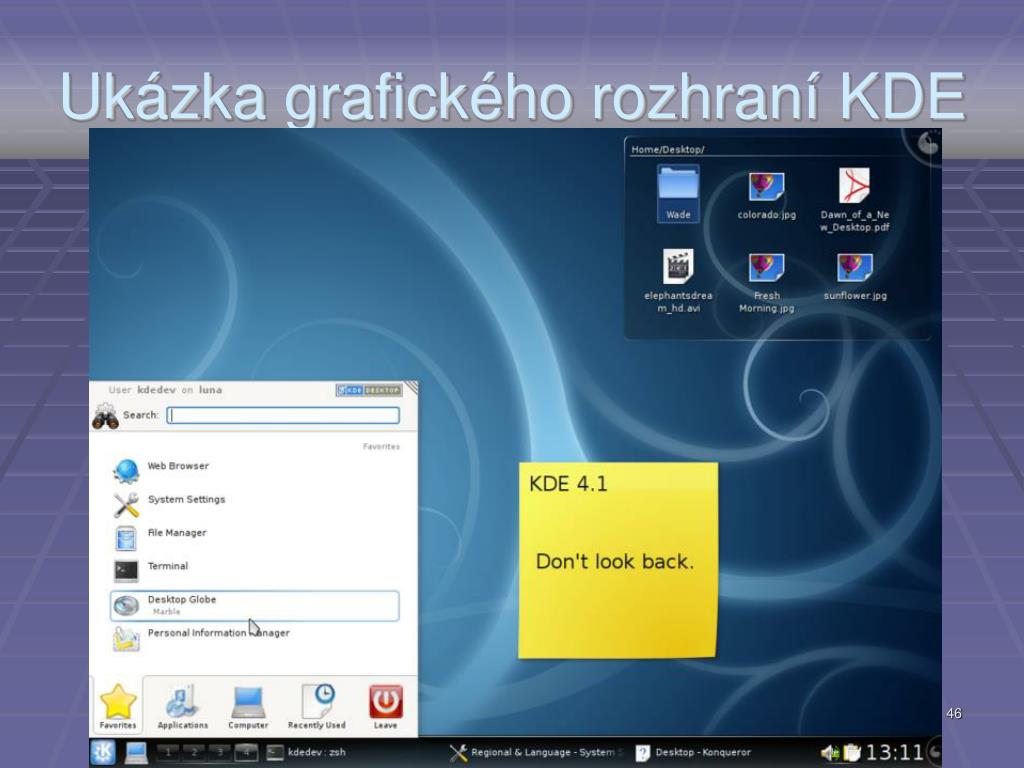Select the sunflower.jpg image file
This screenshot has height=768, width=1024.
(855, 276)
